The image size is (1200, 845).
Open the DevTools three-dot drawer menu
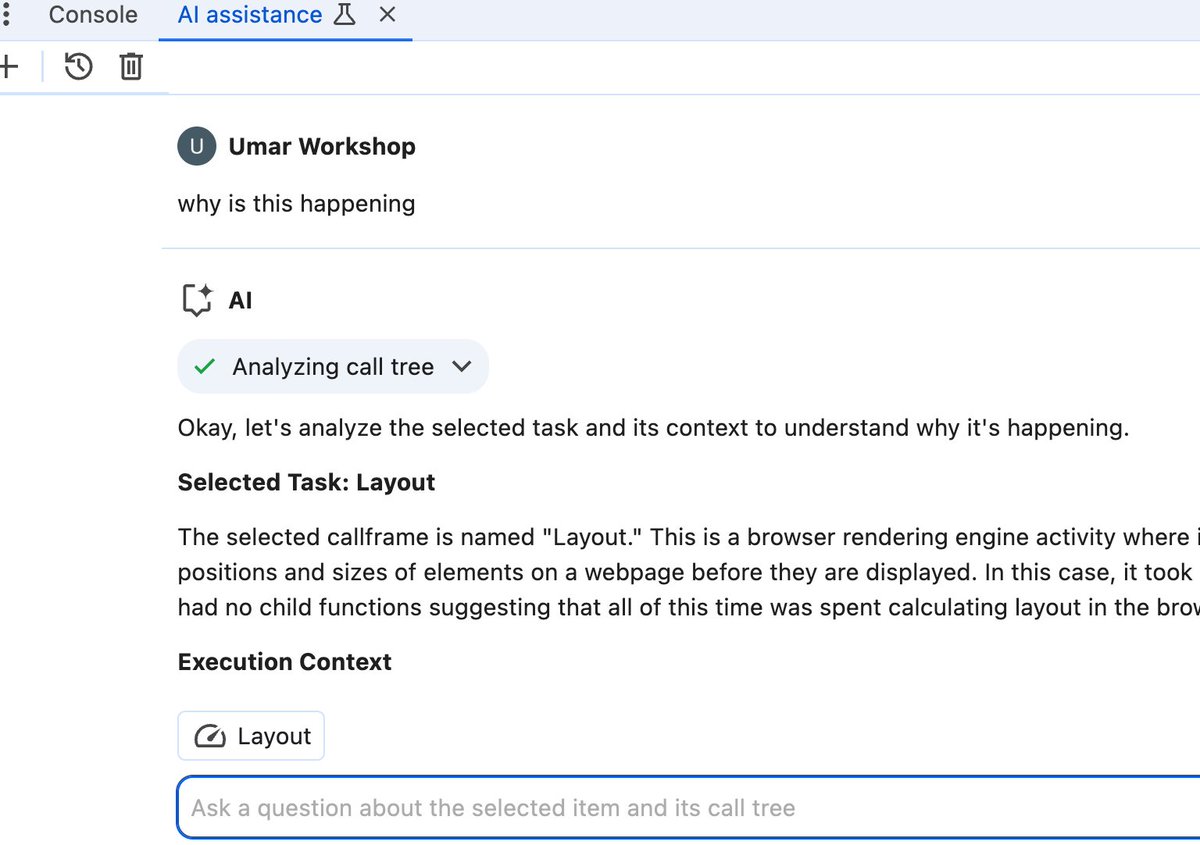coord(6,15)
